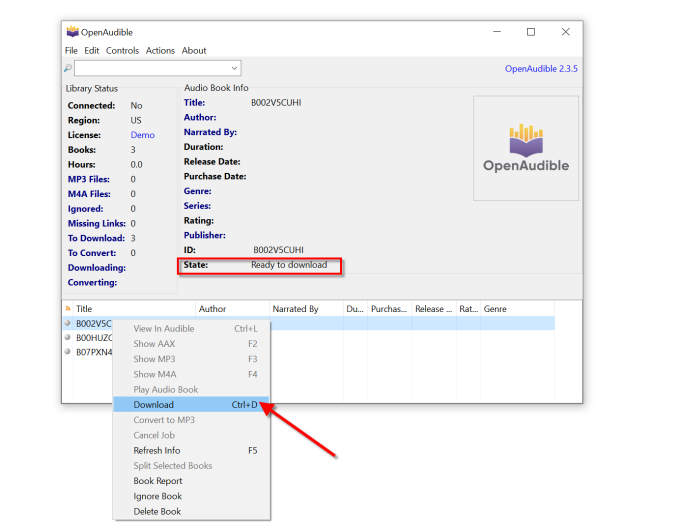Viewport: 685px width, 530px height.
Task: Open the File menu
Action: pos(71,51)
